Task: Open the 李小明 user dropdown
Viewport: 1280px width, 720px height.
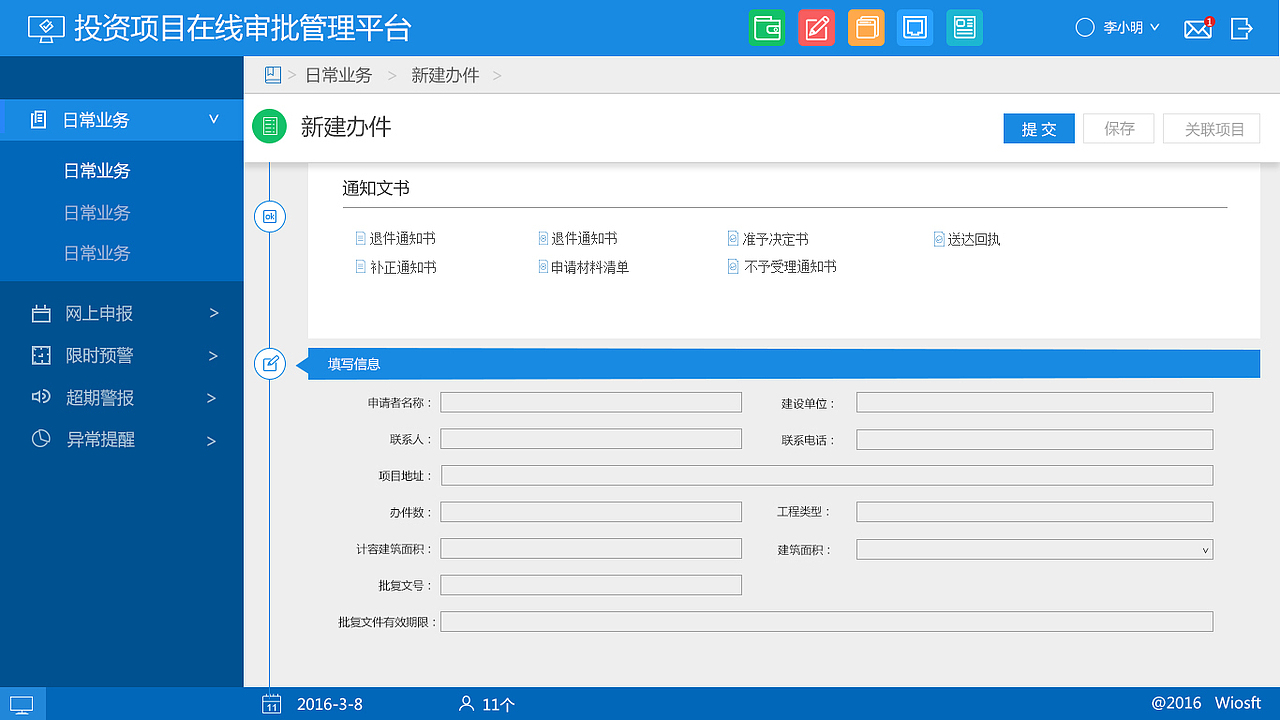Action: point(1131,28)
